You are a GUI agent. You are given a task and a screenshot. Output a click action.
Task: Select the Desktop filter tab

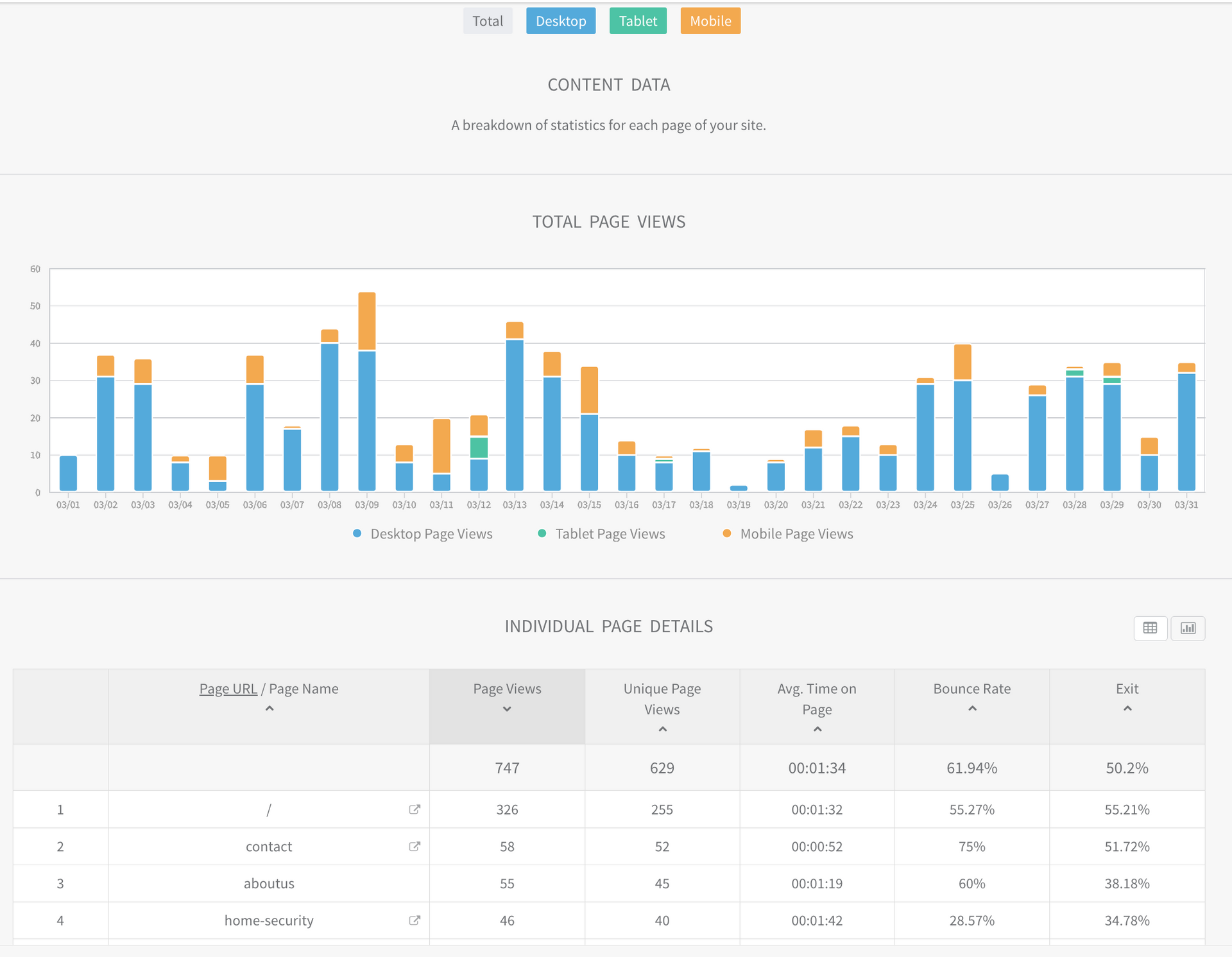pyautogui.click(x=561, y=21)
